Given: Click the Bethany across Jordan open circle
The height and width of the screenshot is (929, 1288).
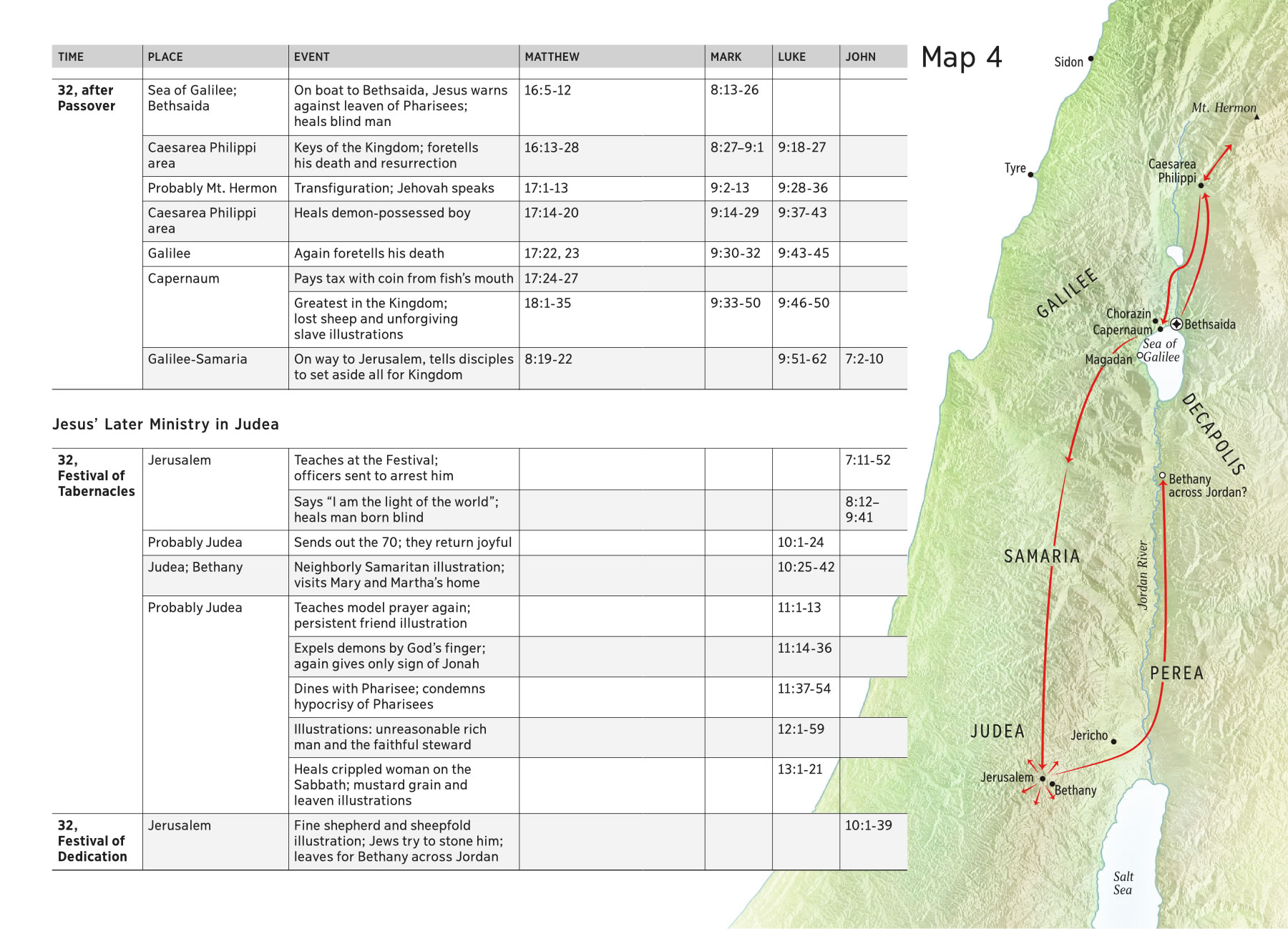Looking at the screenshot, I should coord(1163,476).
